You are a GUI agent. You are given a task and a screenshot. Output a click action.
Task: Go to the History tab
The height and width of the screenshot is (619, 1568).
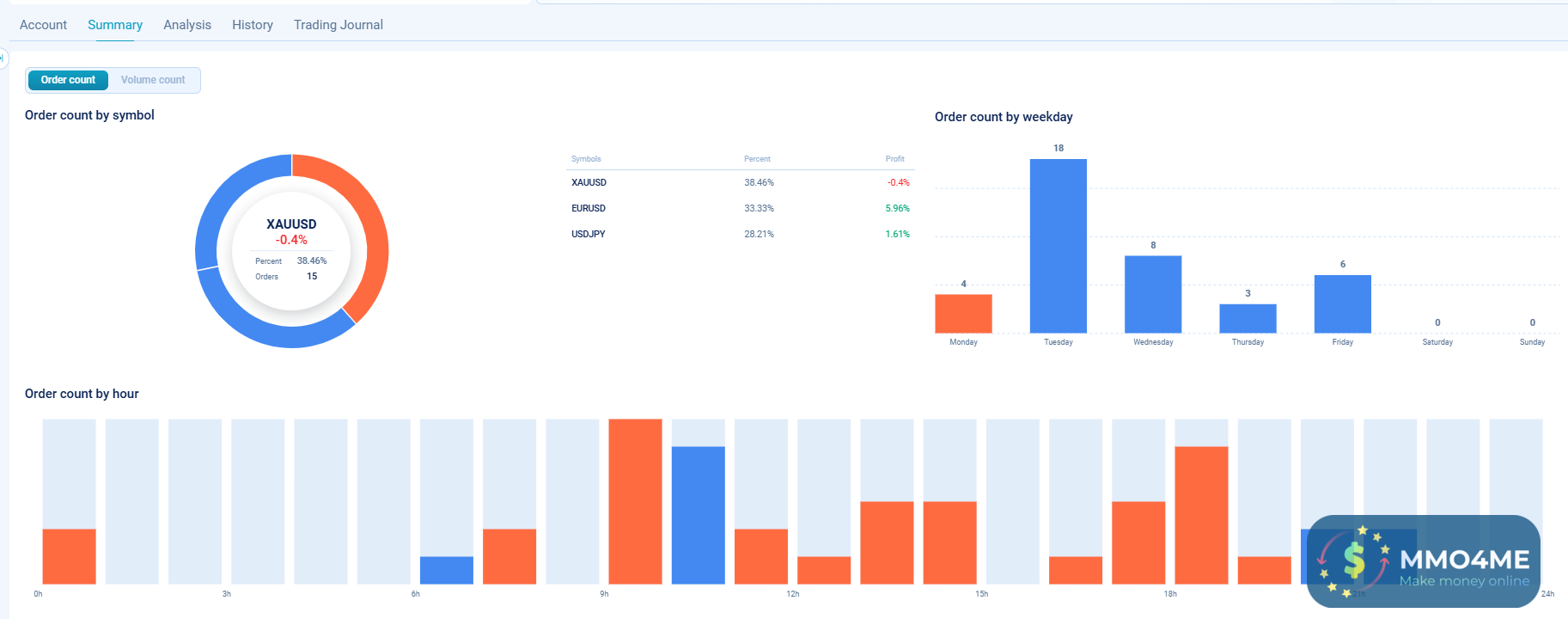tap(253, 25)
